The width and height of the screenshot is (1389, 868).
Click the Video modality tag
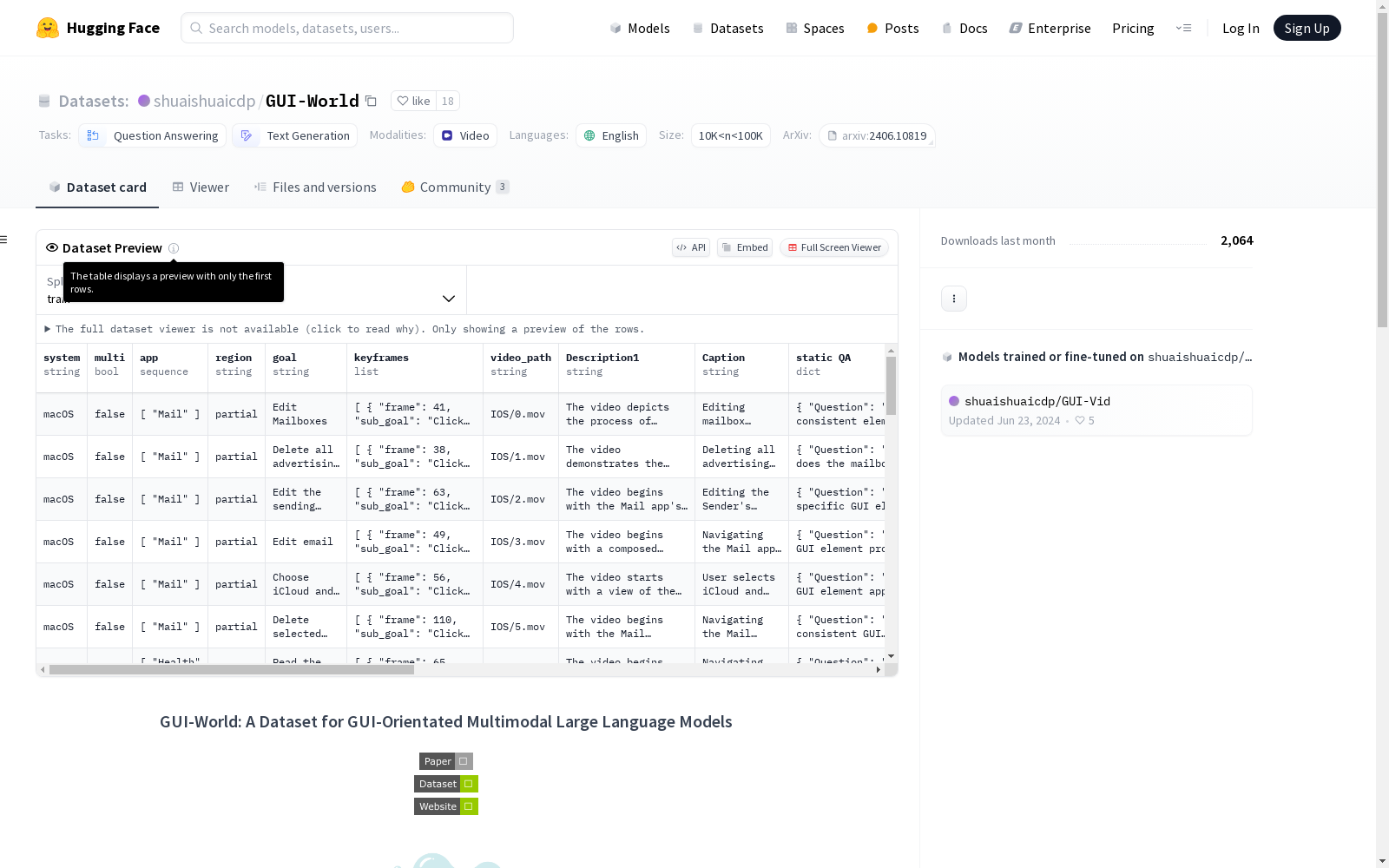pyautogui.click(x=465, y=135)
